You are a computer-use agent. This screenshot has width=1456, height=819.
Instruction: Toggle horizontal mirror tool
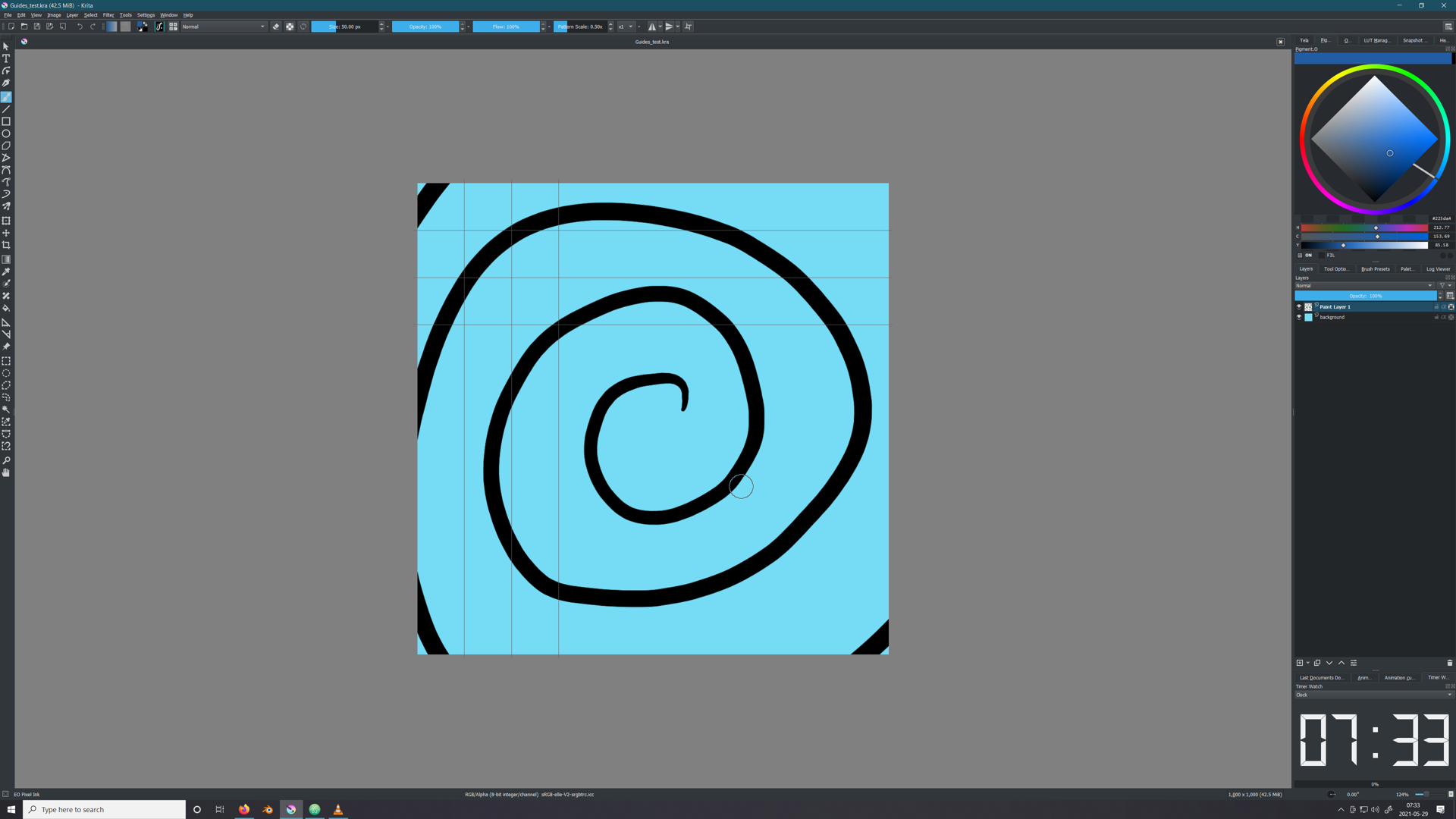click(652, 27)
